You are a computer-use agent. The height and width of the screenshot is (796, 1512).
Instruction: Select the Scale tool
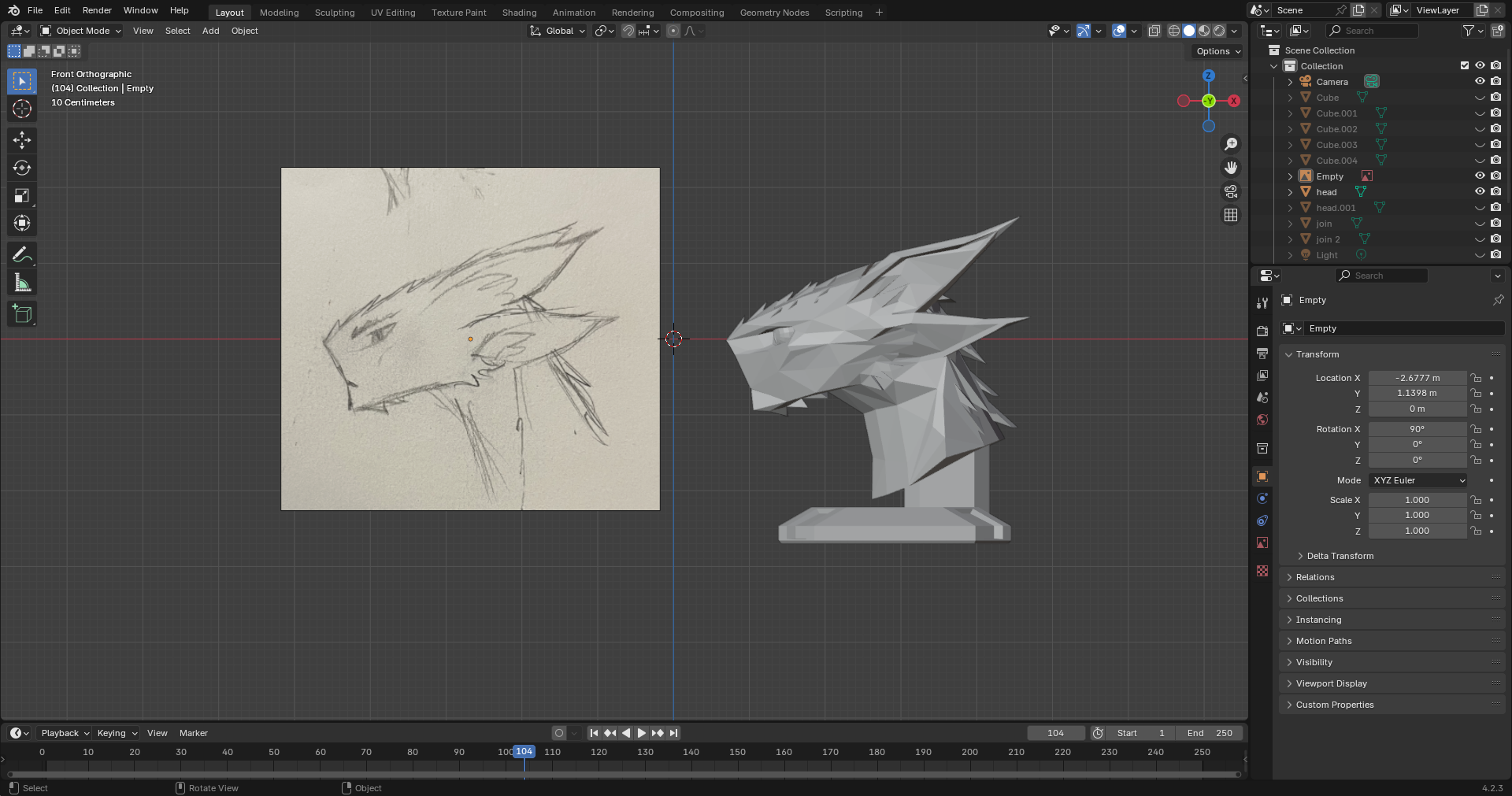[22, 196]
